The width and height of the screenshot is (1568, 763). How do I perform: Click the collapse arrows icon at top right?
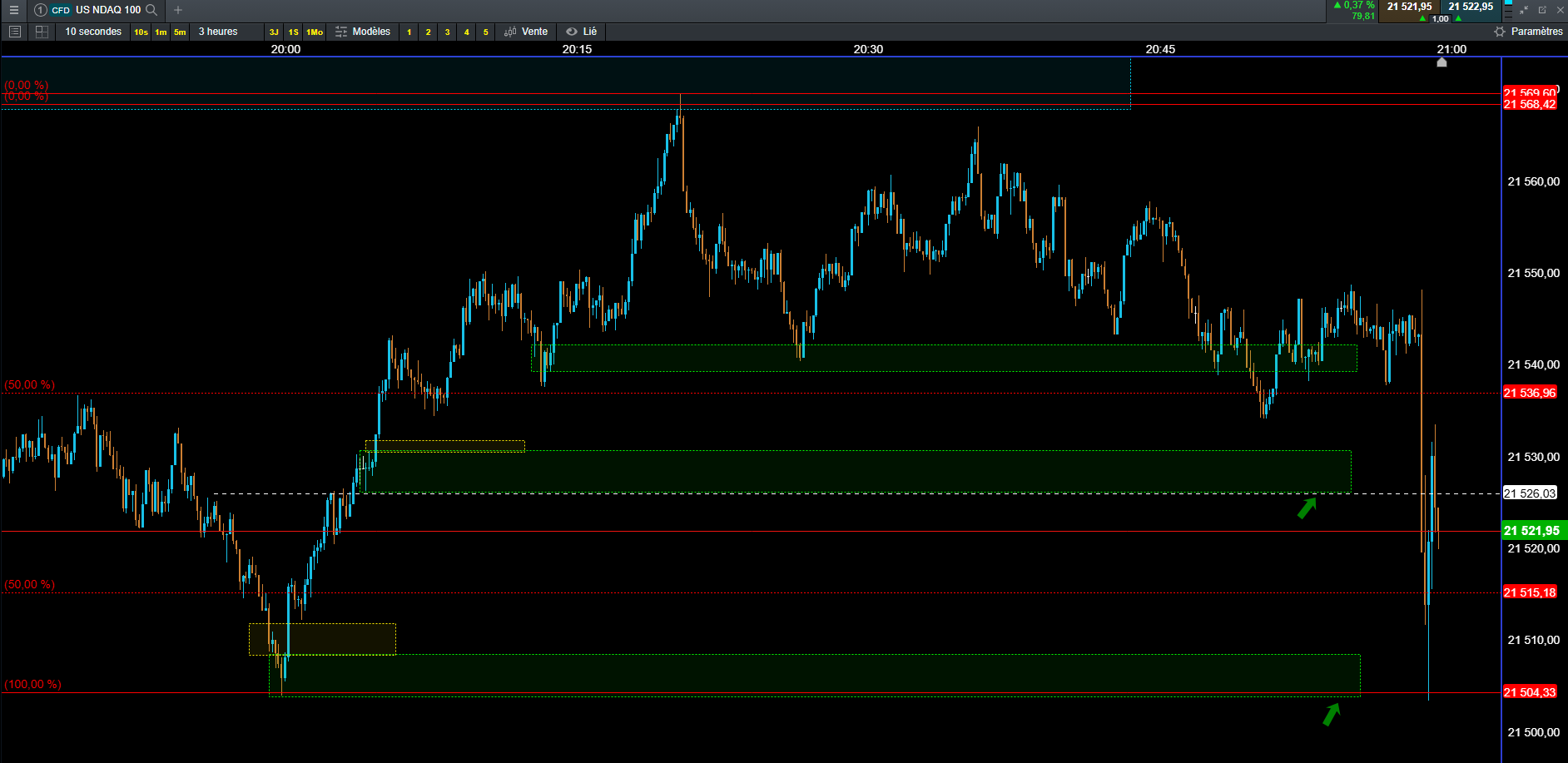(1524, 10)
